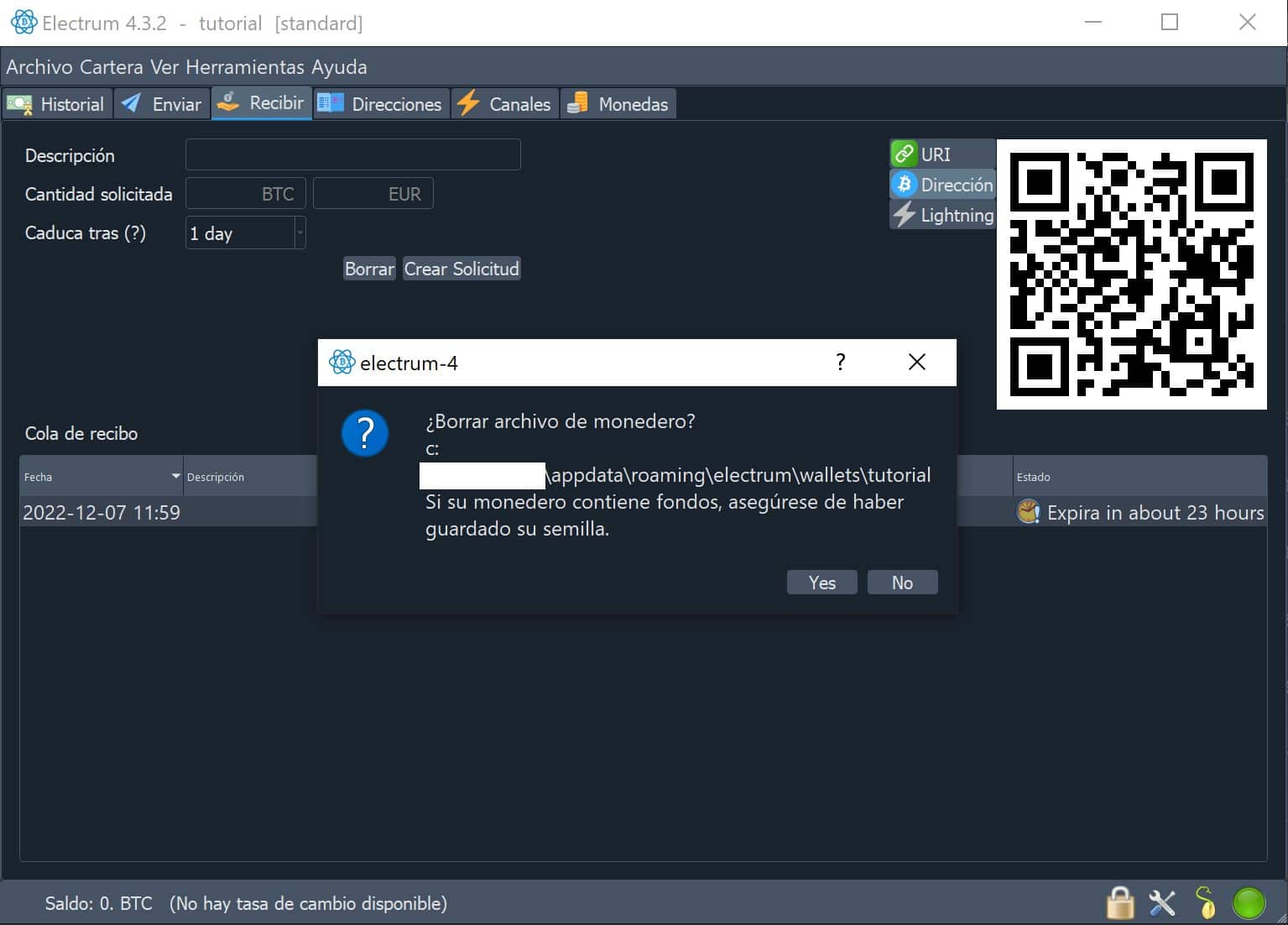
Task: Click the 'Saldo: 0. BTC' status text
Action: coord(98,903)
